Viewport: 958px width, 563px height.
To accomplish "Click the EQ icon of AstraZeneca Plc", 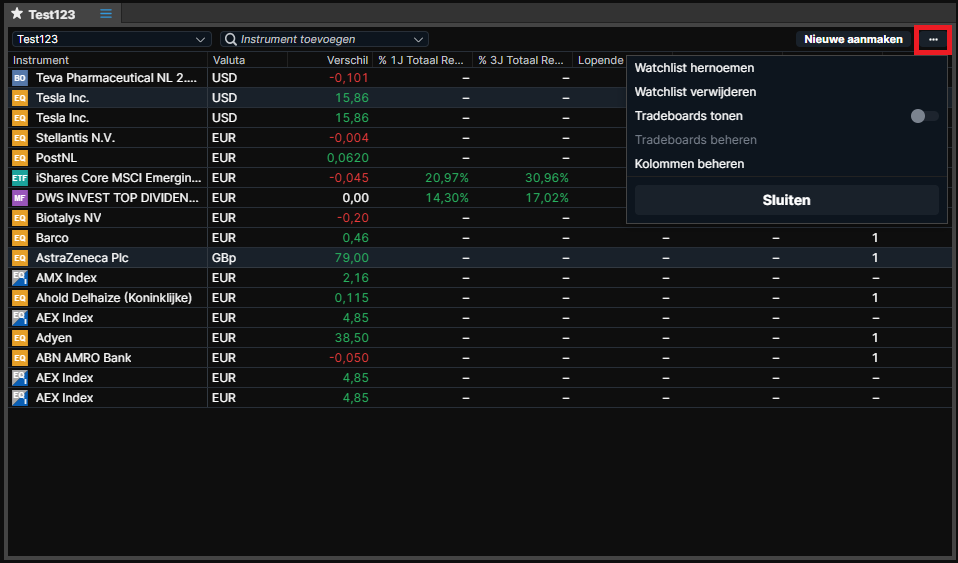I will (x=20, y=258).
